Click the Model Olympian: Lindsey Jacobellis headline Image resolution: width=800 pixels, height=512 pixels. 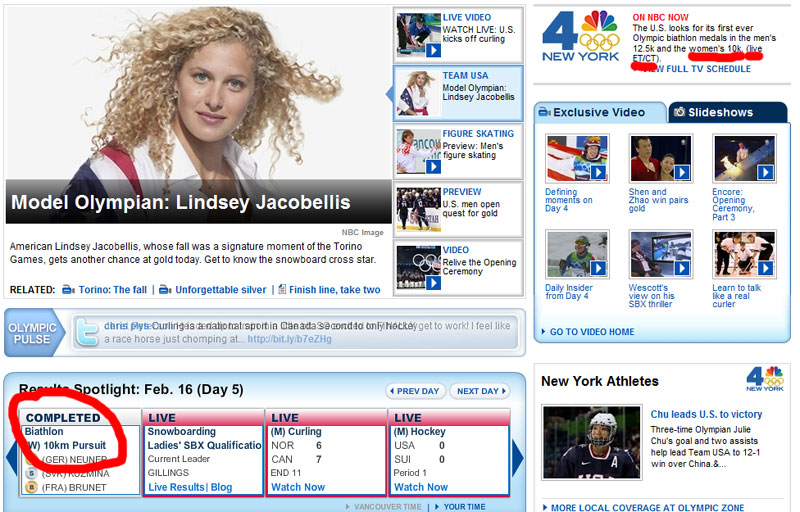[181, 202]
